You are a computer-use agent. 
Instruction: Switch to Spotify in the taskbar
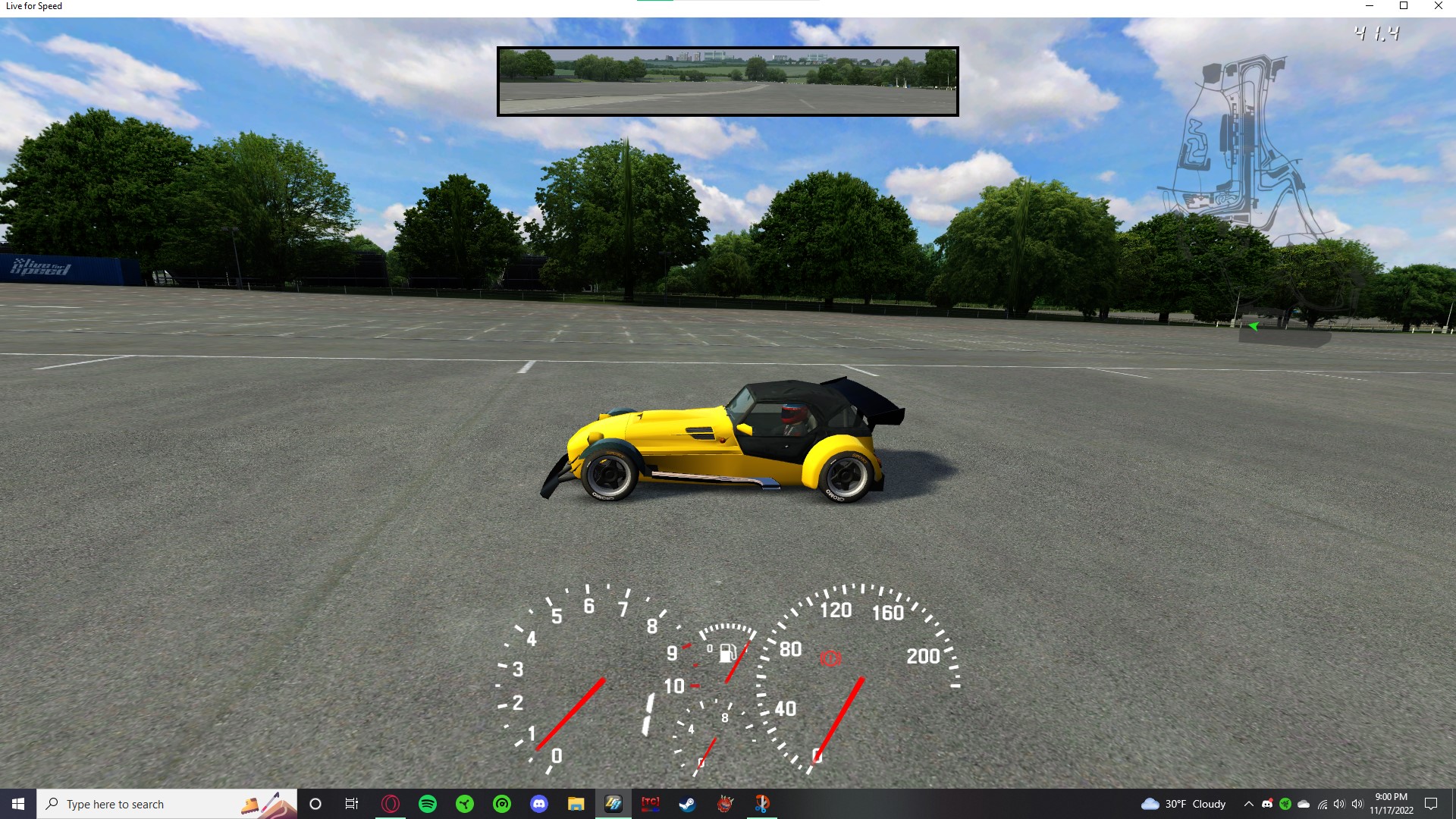(428, 804)
